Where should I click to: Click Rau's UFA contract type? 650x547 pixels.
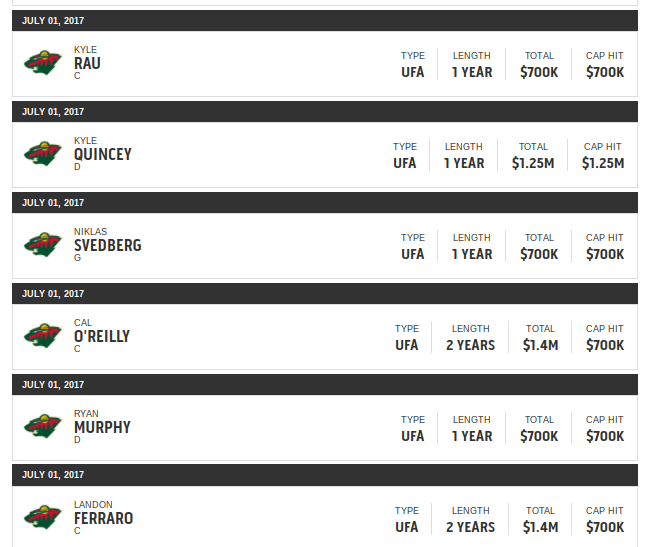click(x=412, y=72)
